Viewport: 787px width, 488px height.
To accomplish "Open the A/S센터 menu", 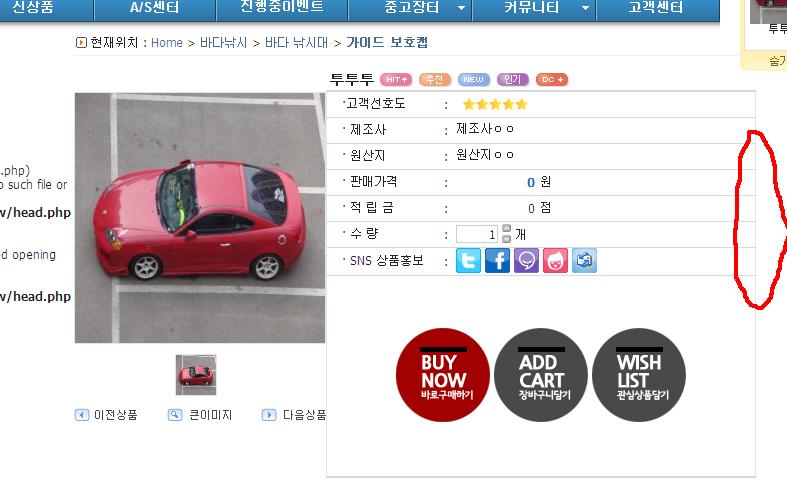I will coord(155,8).
